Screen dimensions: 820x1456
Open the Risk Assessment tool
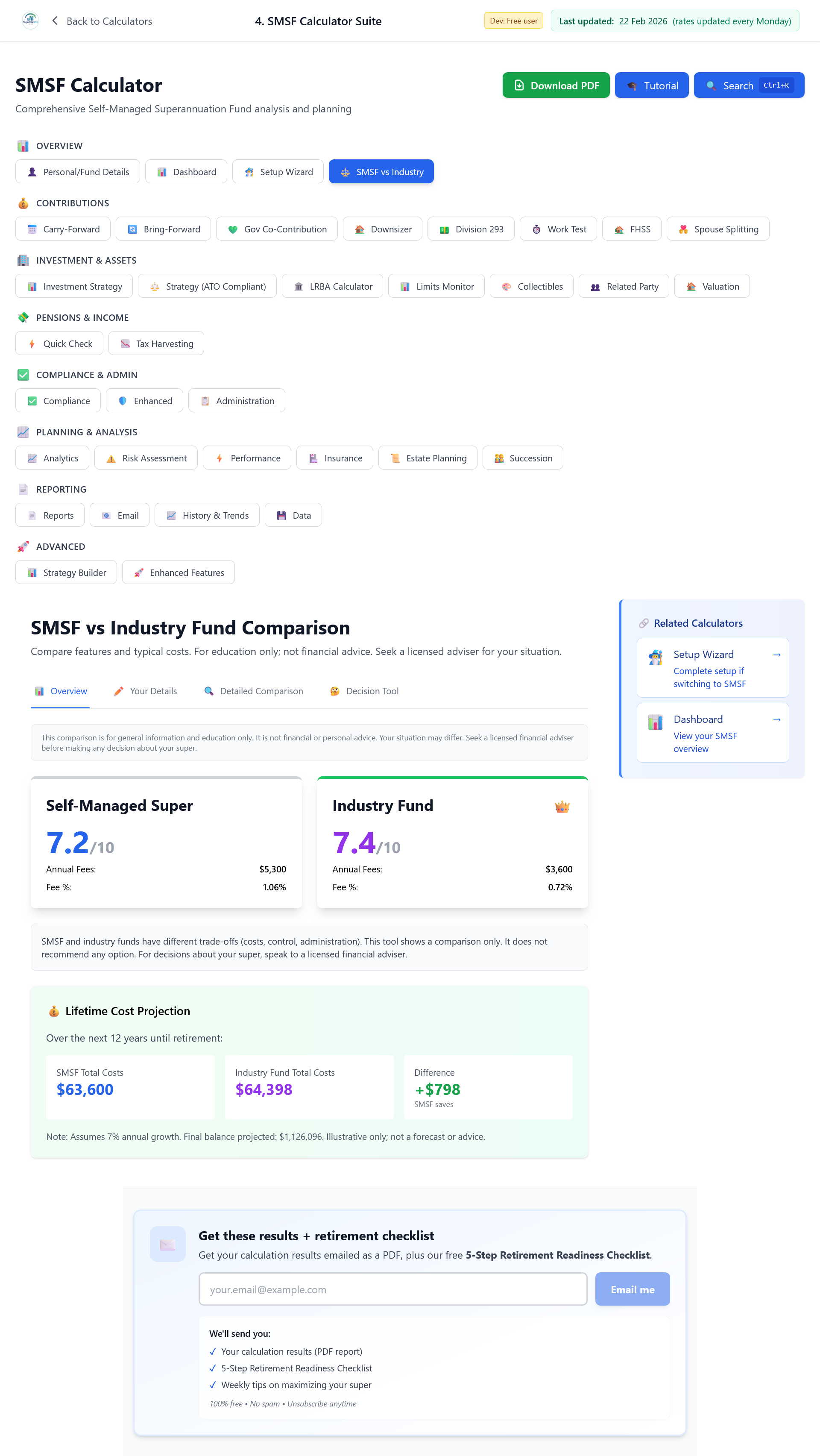(146, 458)
